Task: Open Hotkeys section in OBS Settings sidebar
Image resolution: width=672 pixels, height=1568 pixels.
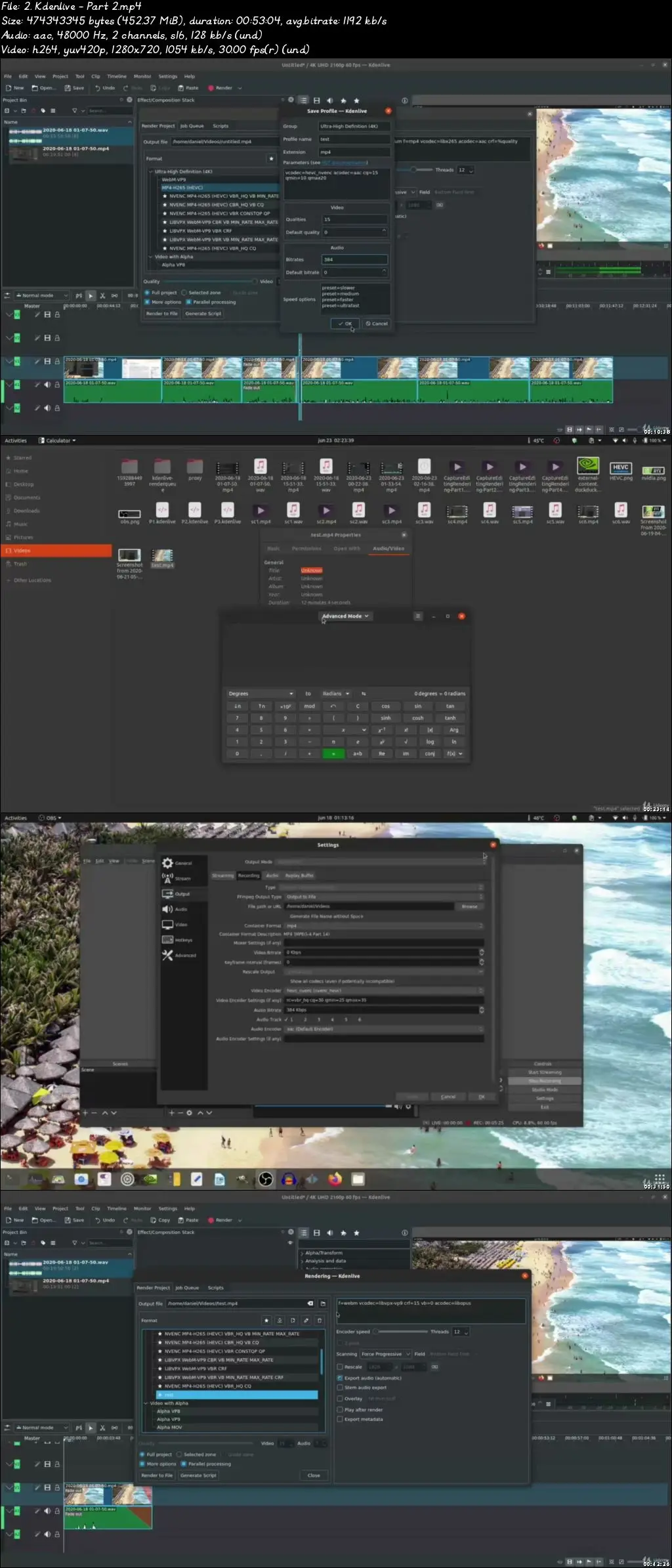Action: click(184, 940)
